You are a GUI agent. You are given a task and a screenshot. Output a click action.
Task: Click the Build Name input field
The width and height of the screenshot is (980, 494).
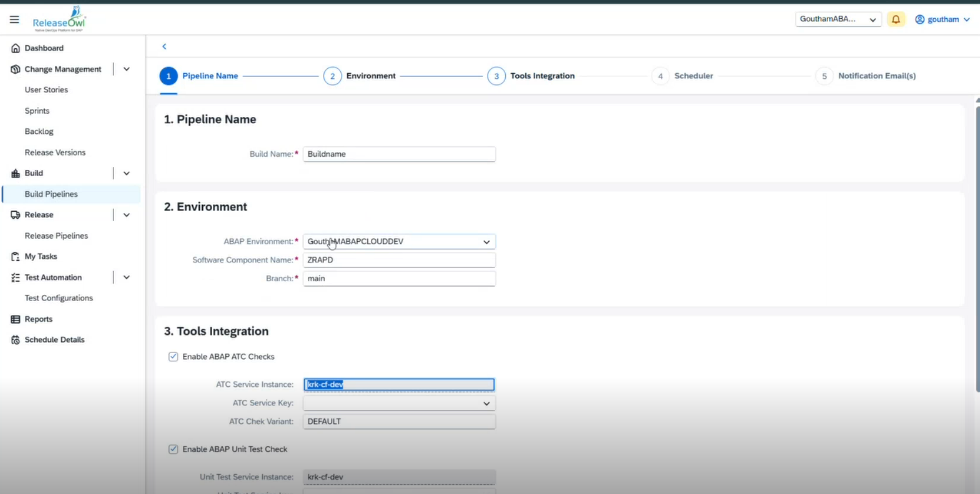[399, 154]
